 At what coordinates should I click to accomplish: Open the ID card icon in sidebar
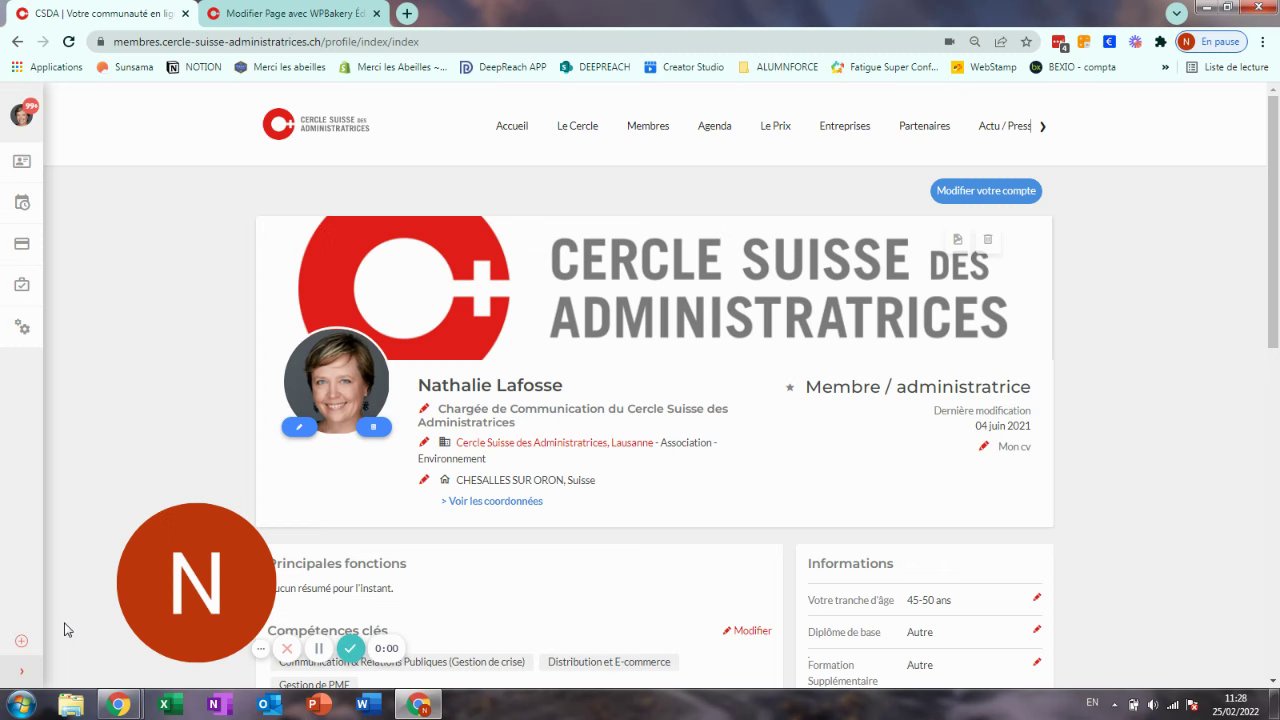pos(21,161)
